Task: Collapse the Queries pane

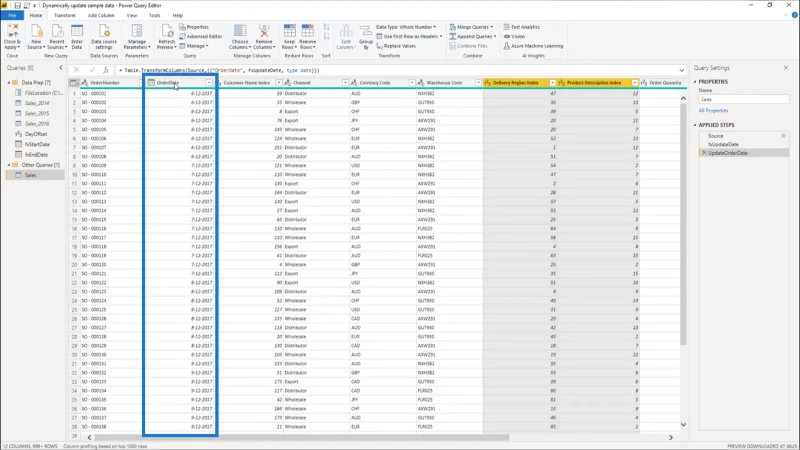Action: coord(61,68)
